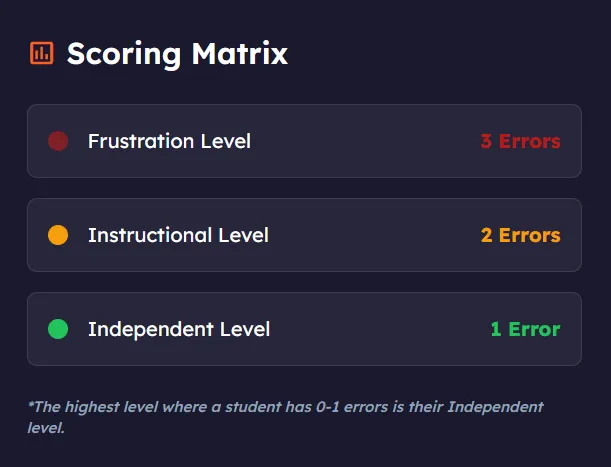This screenshot has height=467, width=611.
Task: Click the red 3 Errors value
Action: [x=521, y=141]
